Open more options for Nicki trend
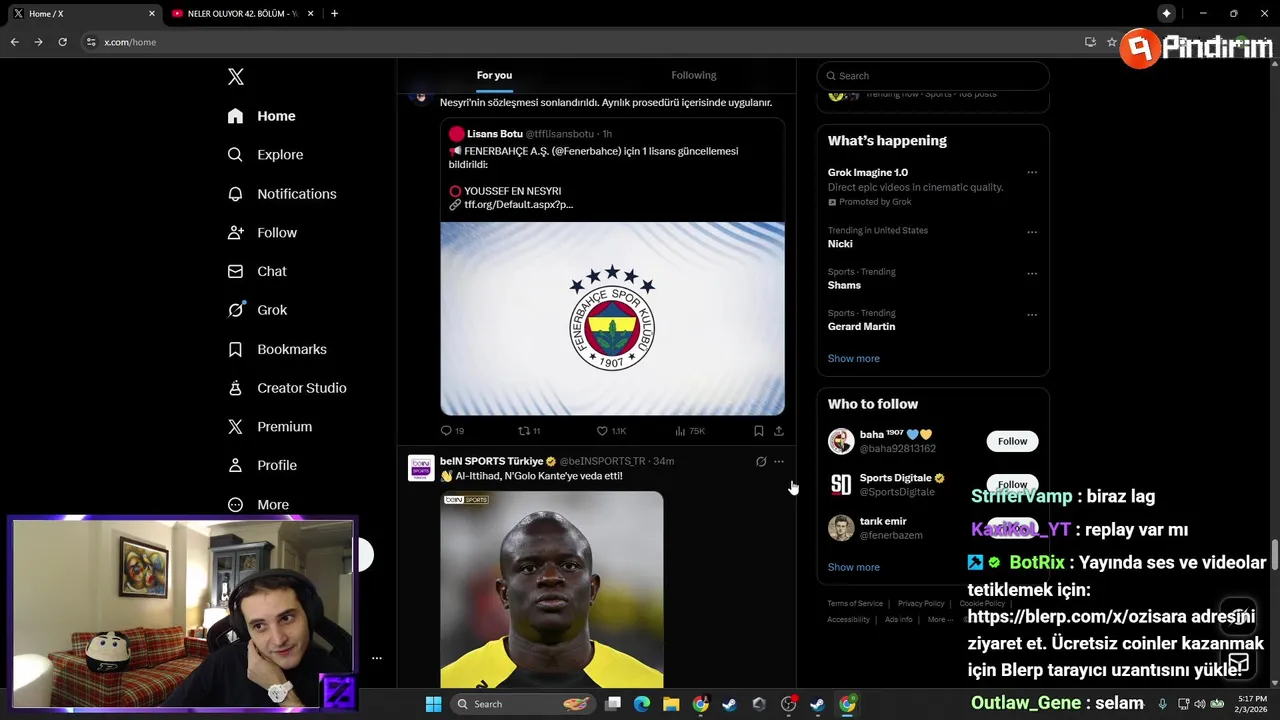The width and height of the screenshot is (1280, 720). coord(1032,232)
